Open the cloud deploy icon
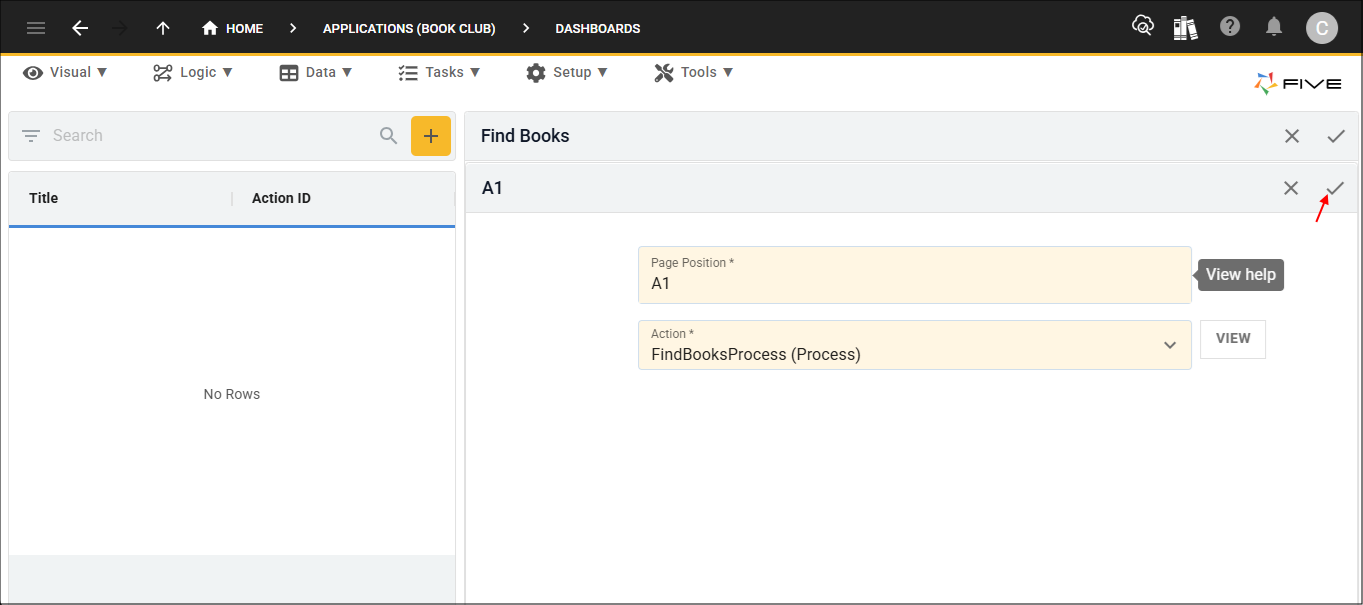 (1142, 27)
